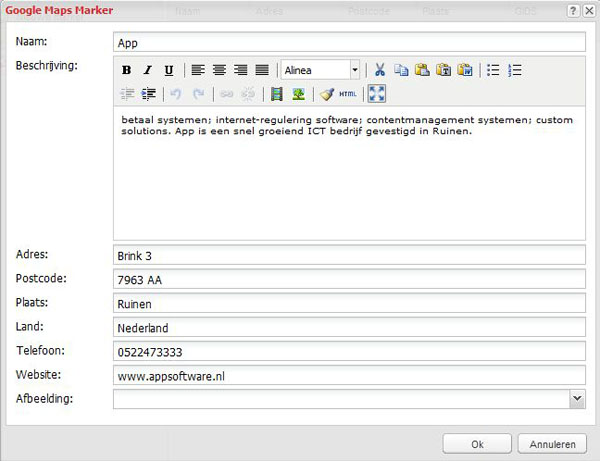Focus the Website field
600x461 pixels.
pos(349,375)
